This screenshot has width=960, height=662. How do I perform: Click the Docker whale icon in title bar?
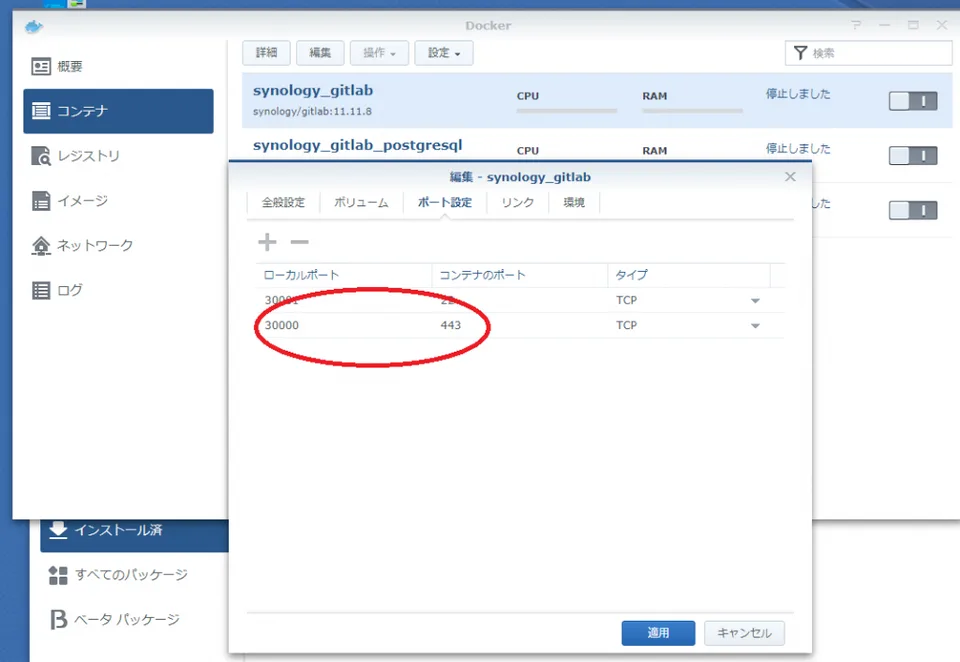tap(34, 26)
